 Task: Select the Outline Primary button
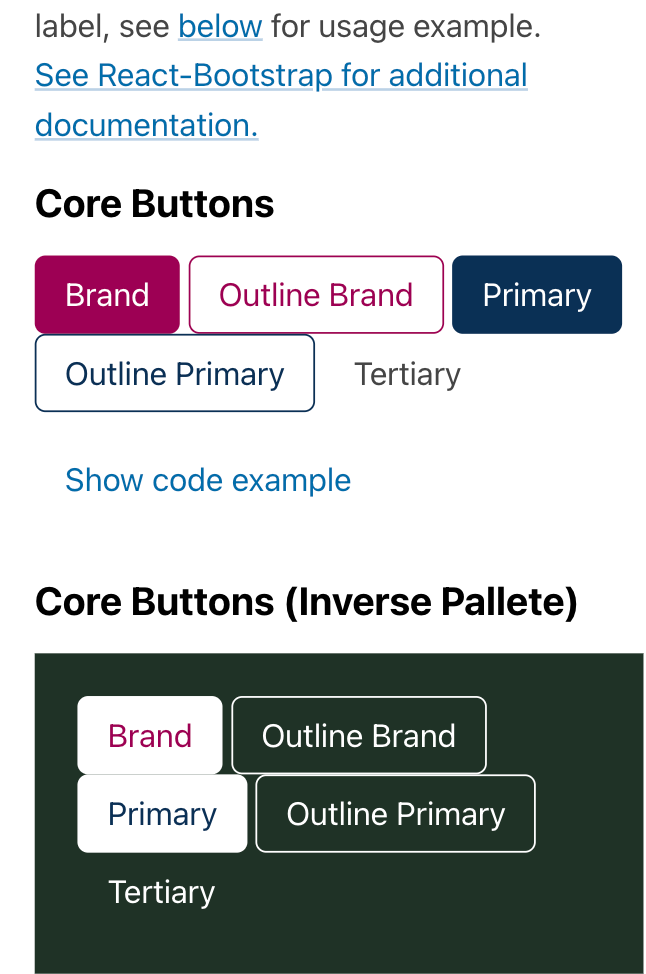click(173, 373)
